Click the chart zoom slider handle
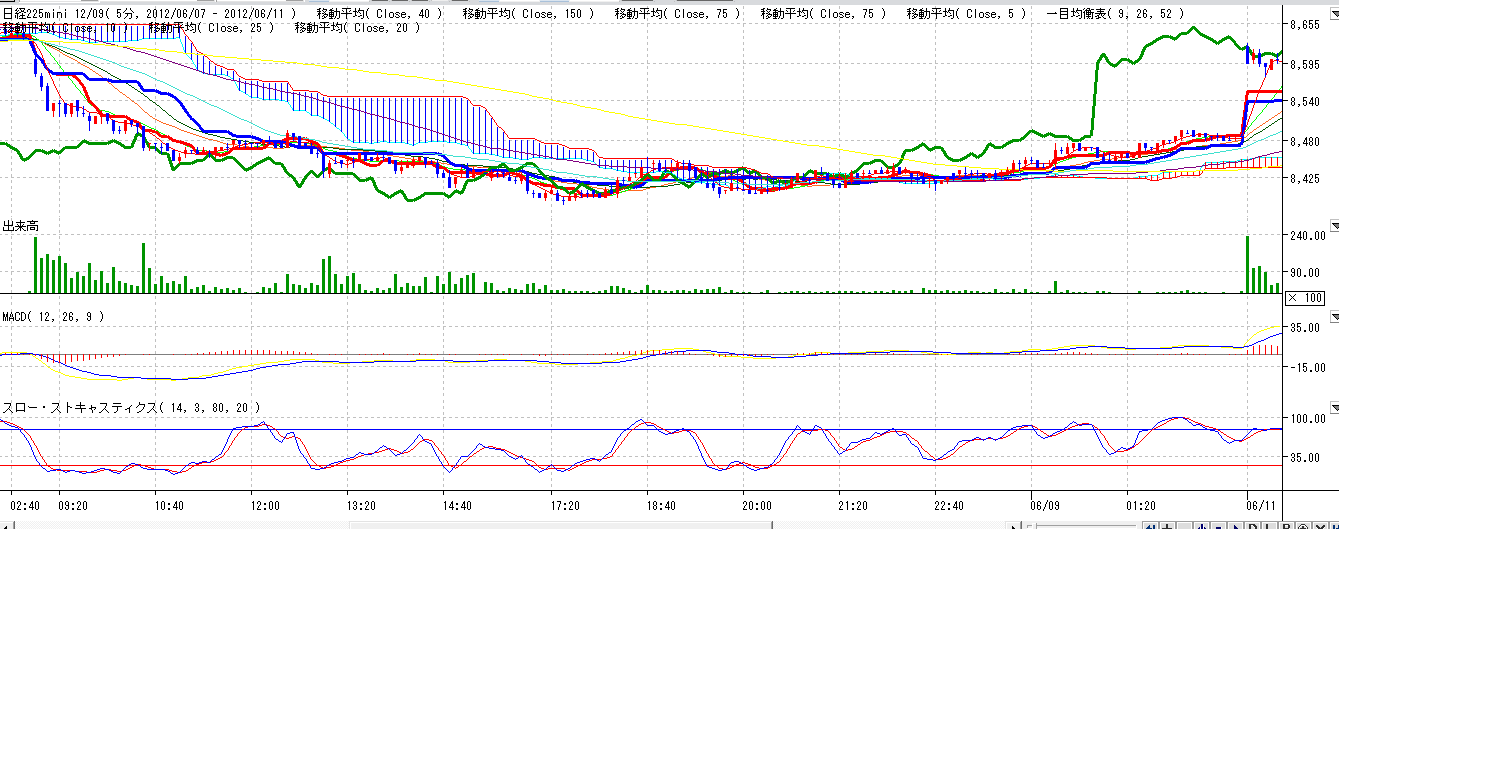The width and height of the screenshot is (1492, 768). tap(1031, 527)
